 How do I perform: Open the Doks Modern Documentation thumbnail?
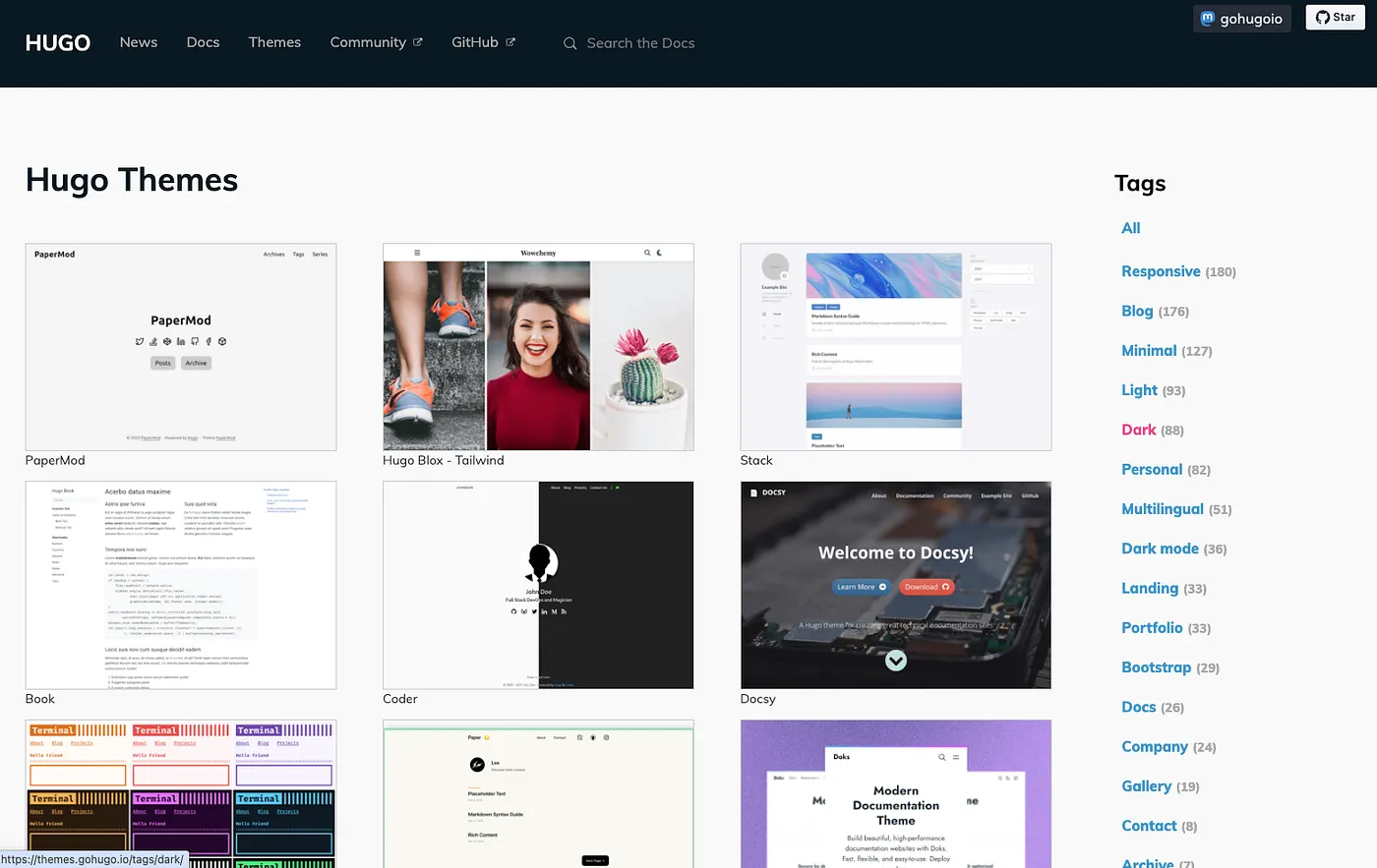[896, 794]
